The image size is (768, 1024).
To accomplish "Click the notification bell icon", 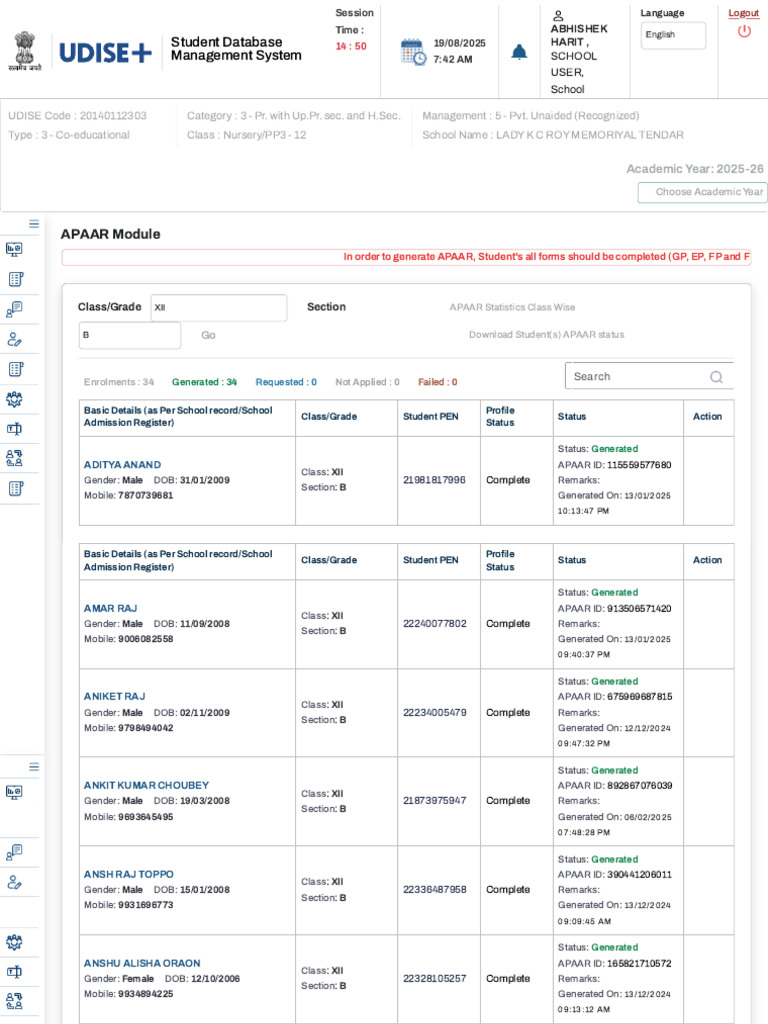I will click(519, 52).
